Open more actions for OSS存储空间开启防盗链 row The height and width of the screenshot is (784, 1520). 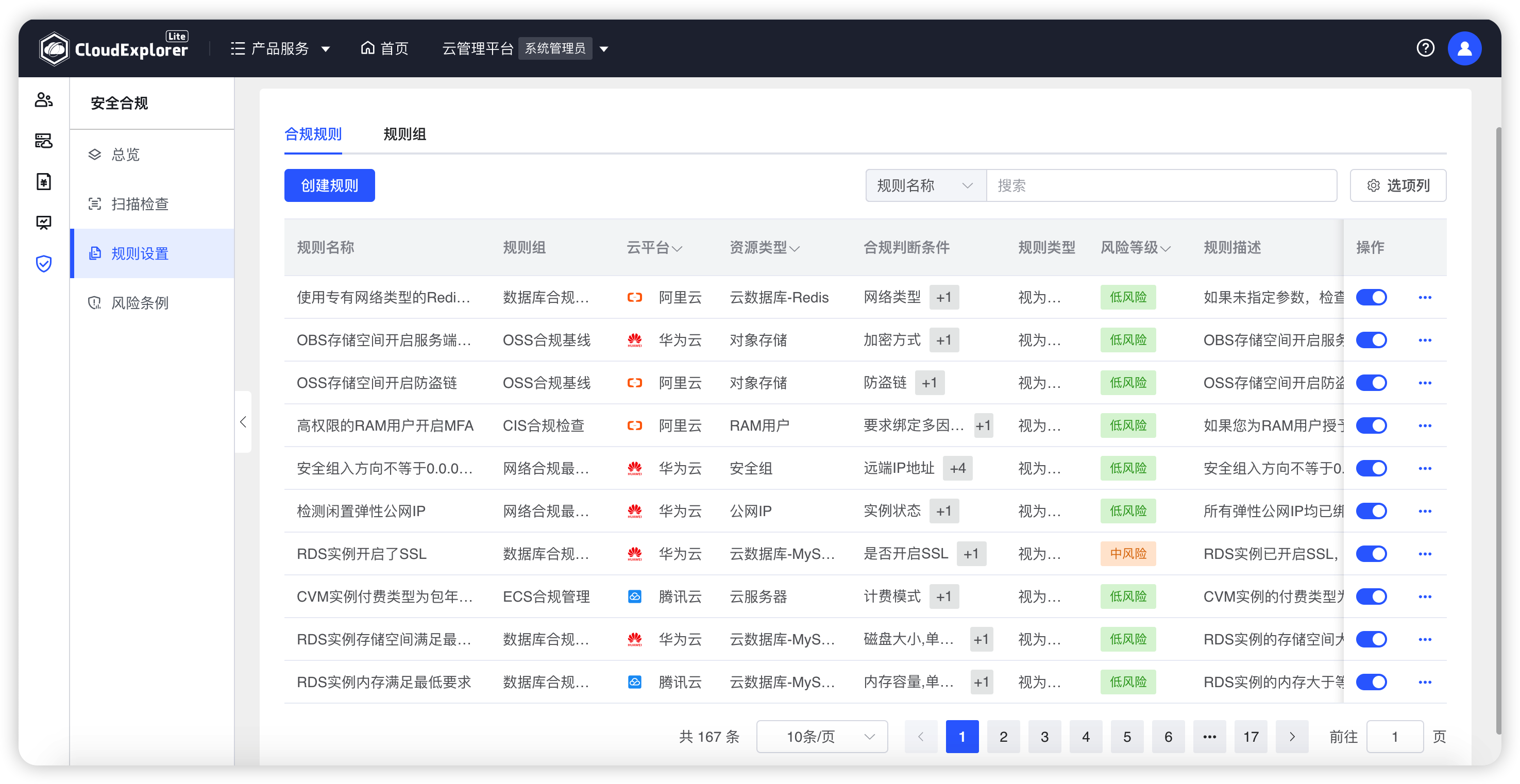tap(1424, 383)
